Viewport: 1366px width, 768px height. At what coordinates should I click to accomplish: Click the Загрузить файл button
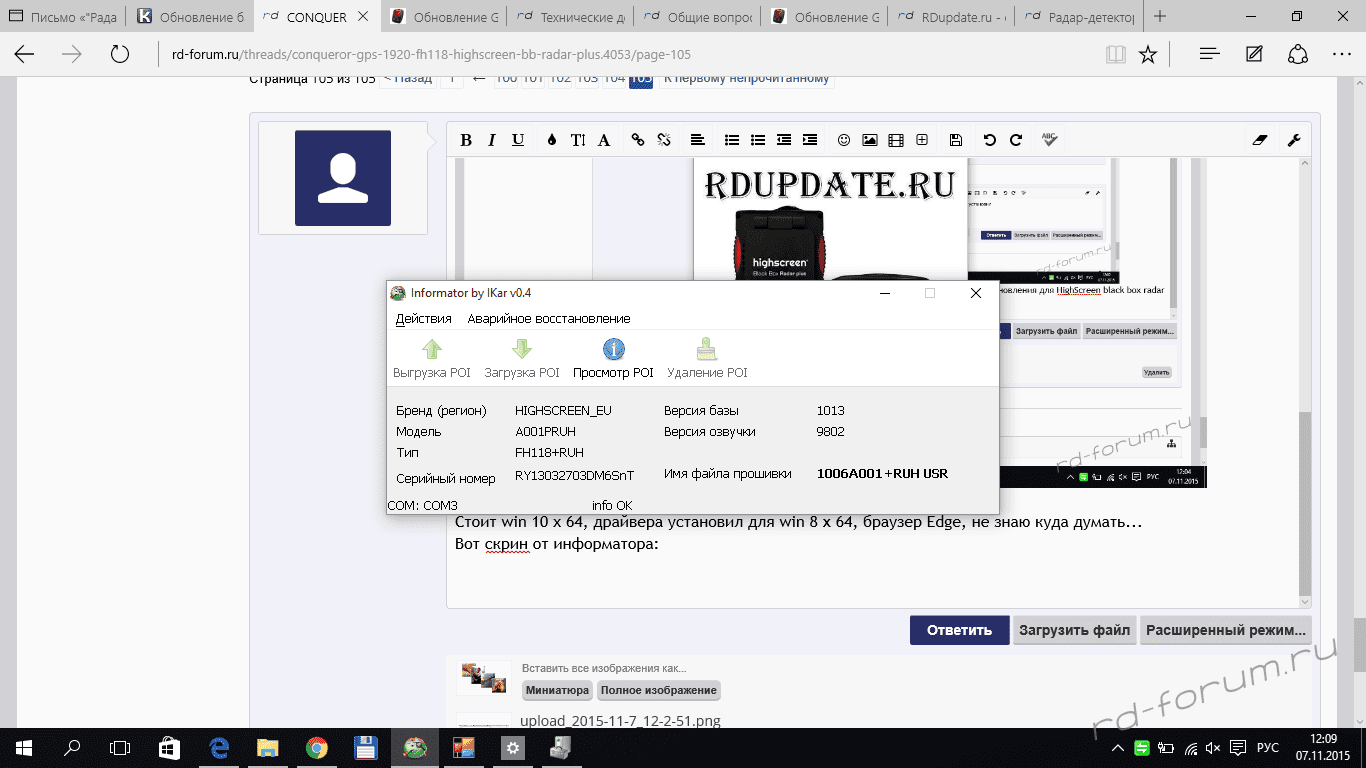(x=1074, y=630)
